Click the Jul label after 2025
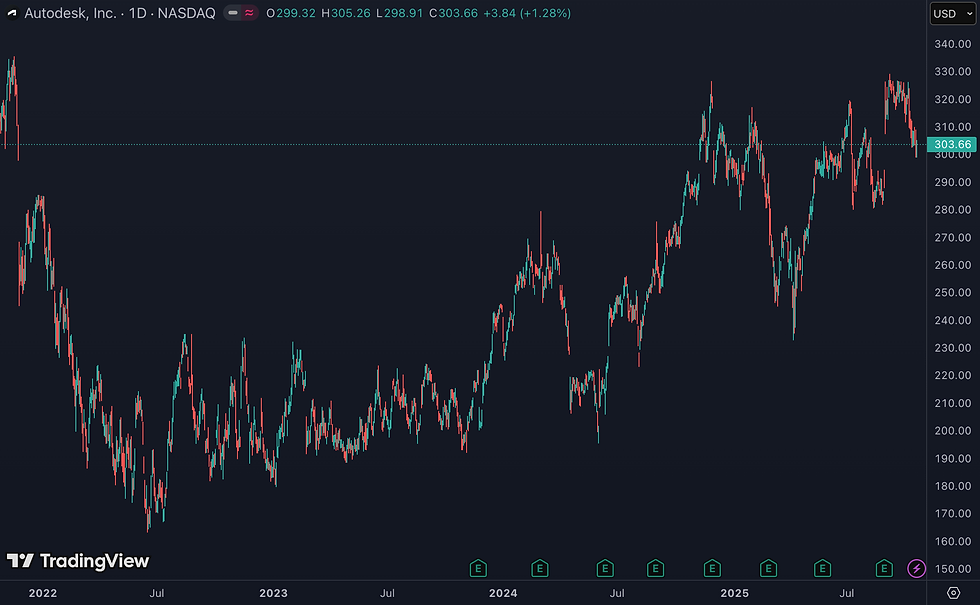This screenshot has height=605, width=980. (x=846, y=593)
